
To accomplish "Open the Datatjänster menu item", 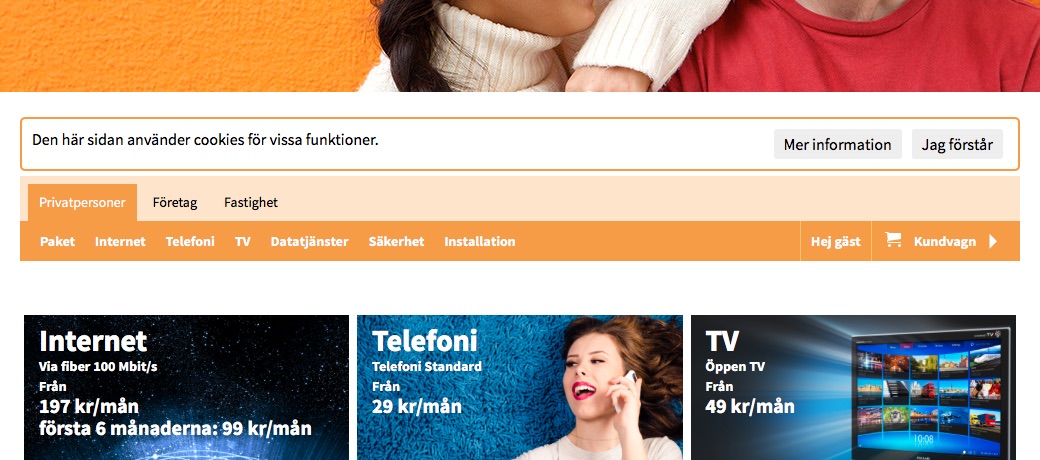I will coord(310,241).
